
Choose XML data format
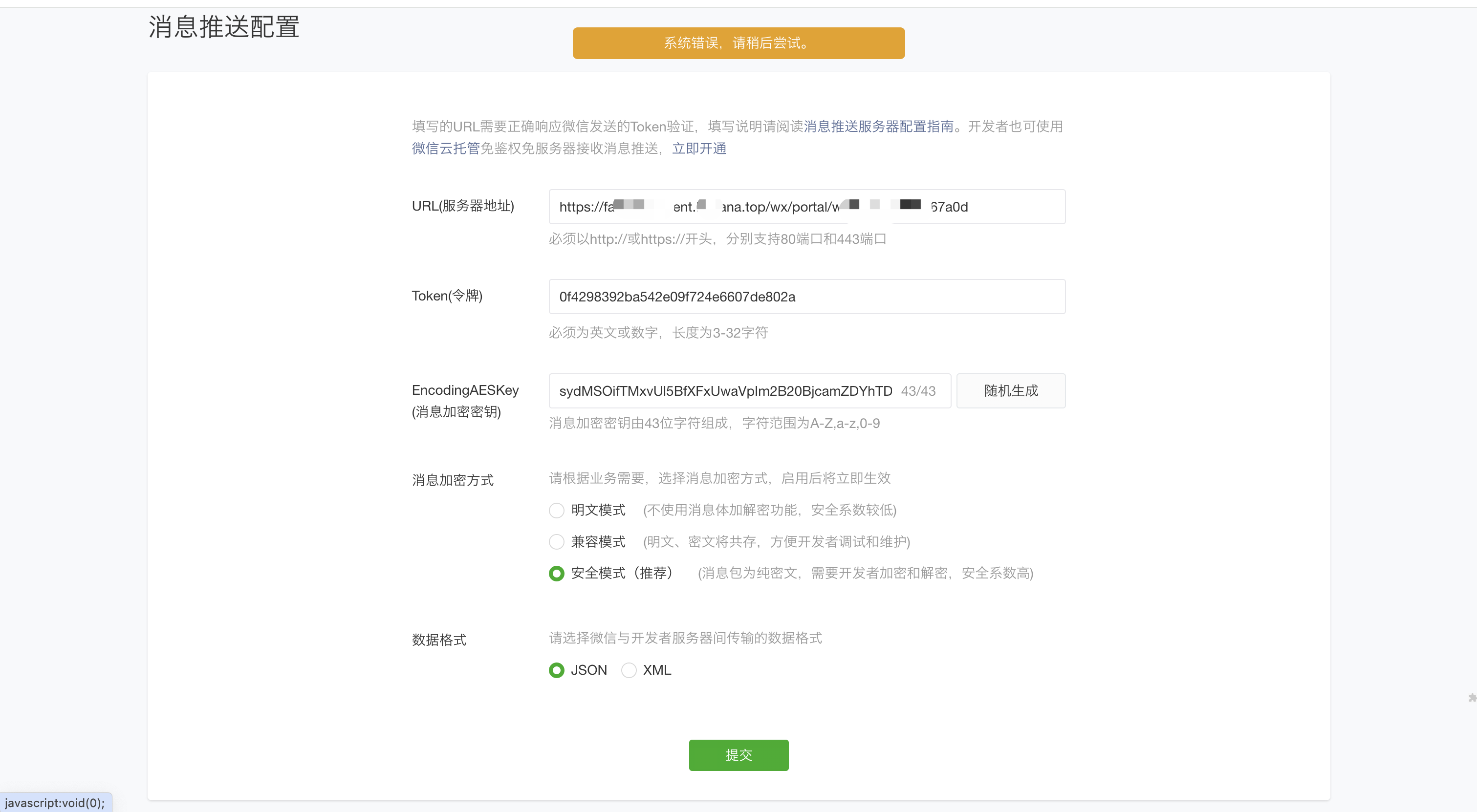click(629, 670)
